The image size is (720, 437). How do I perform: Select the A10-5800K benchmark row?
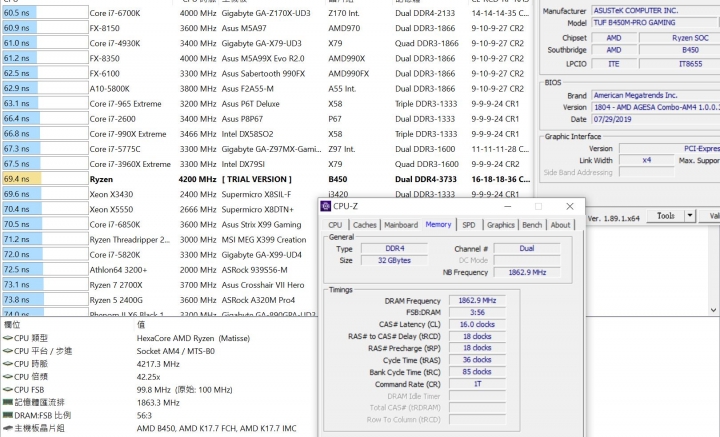click(x=266, y=89)
